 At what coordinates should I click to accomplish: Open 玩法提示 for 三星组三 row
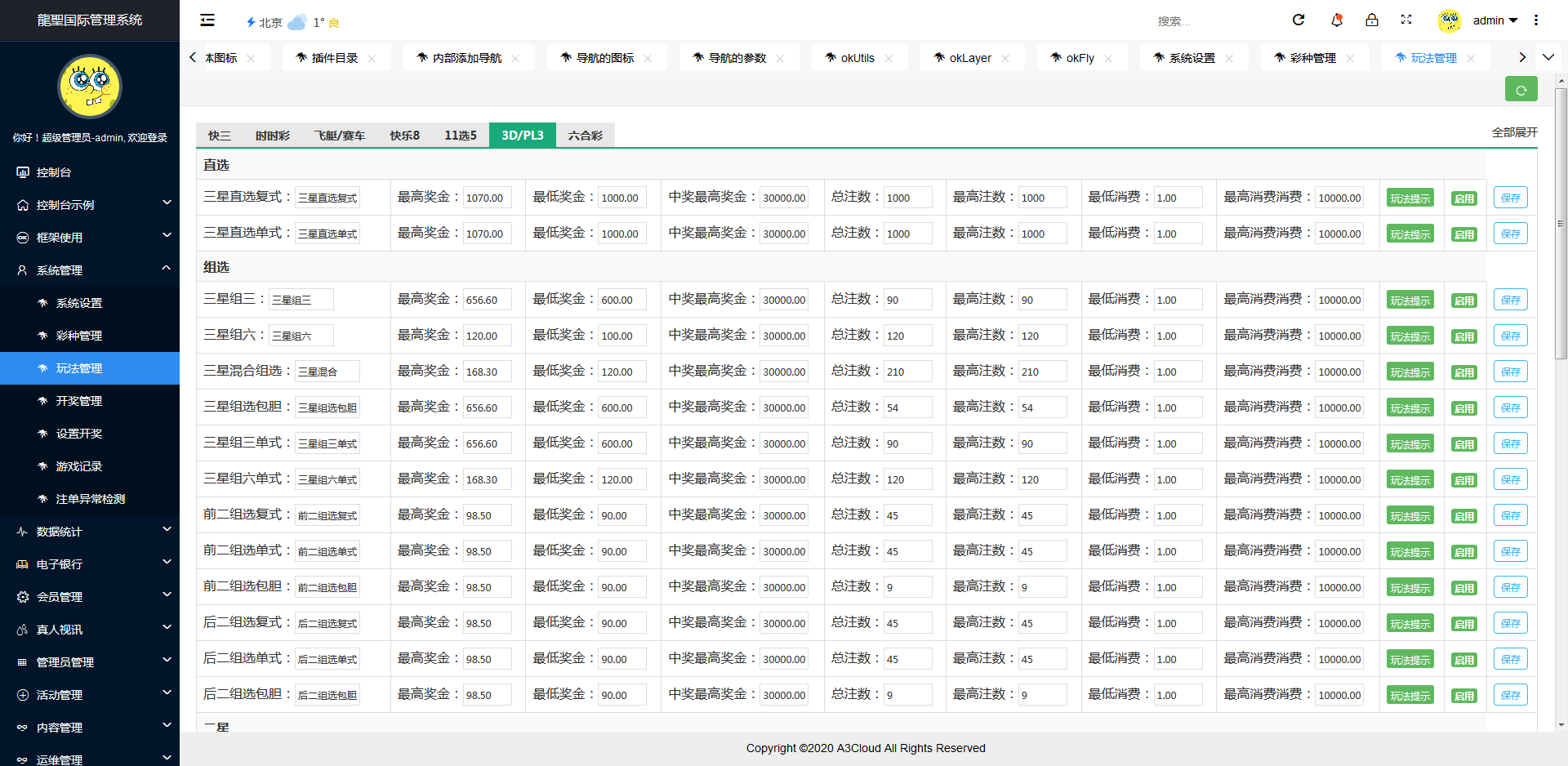coord(1410,301)
